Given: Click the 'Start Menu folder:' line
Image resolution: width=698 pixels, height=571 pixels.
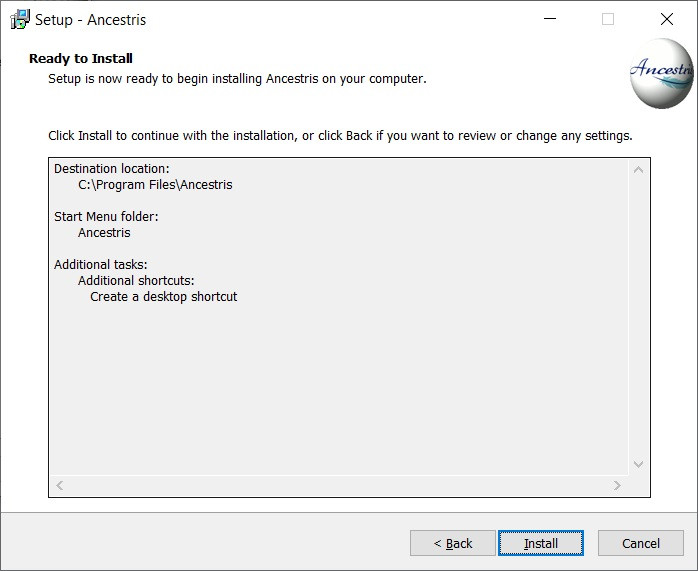Looking at the screenshot, I should point(106,217).
